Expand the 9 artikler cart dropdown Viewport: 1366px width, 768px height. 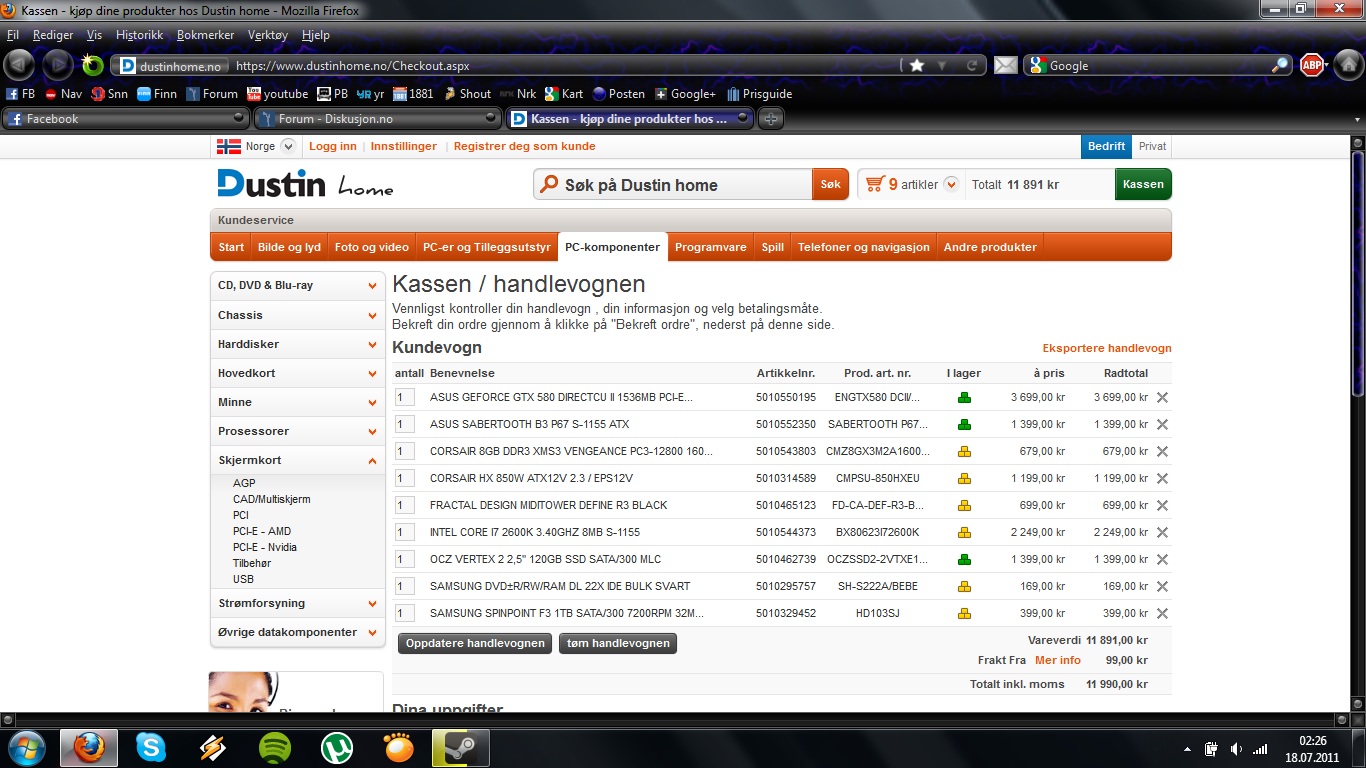coord(951,184)
